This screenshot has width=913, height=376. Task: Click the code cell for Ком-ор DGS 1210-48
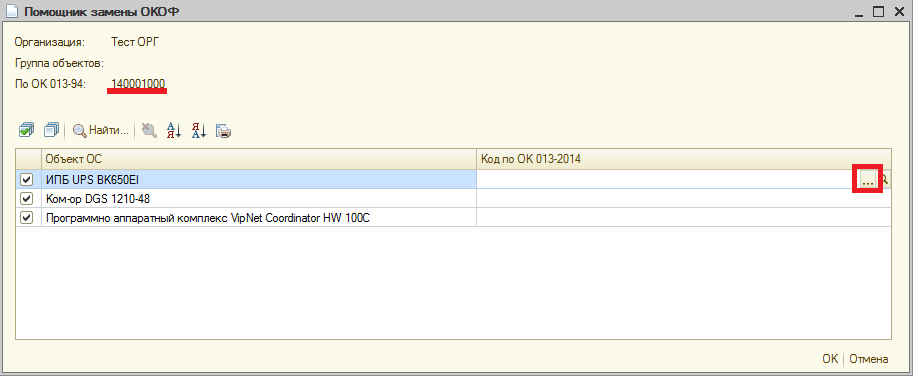point(684,198)
